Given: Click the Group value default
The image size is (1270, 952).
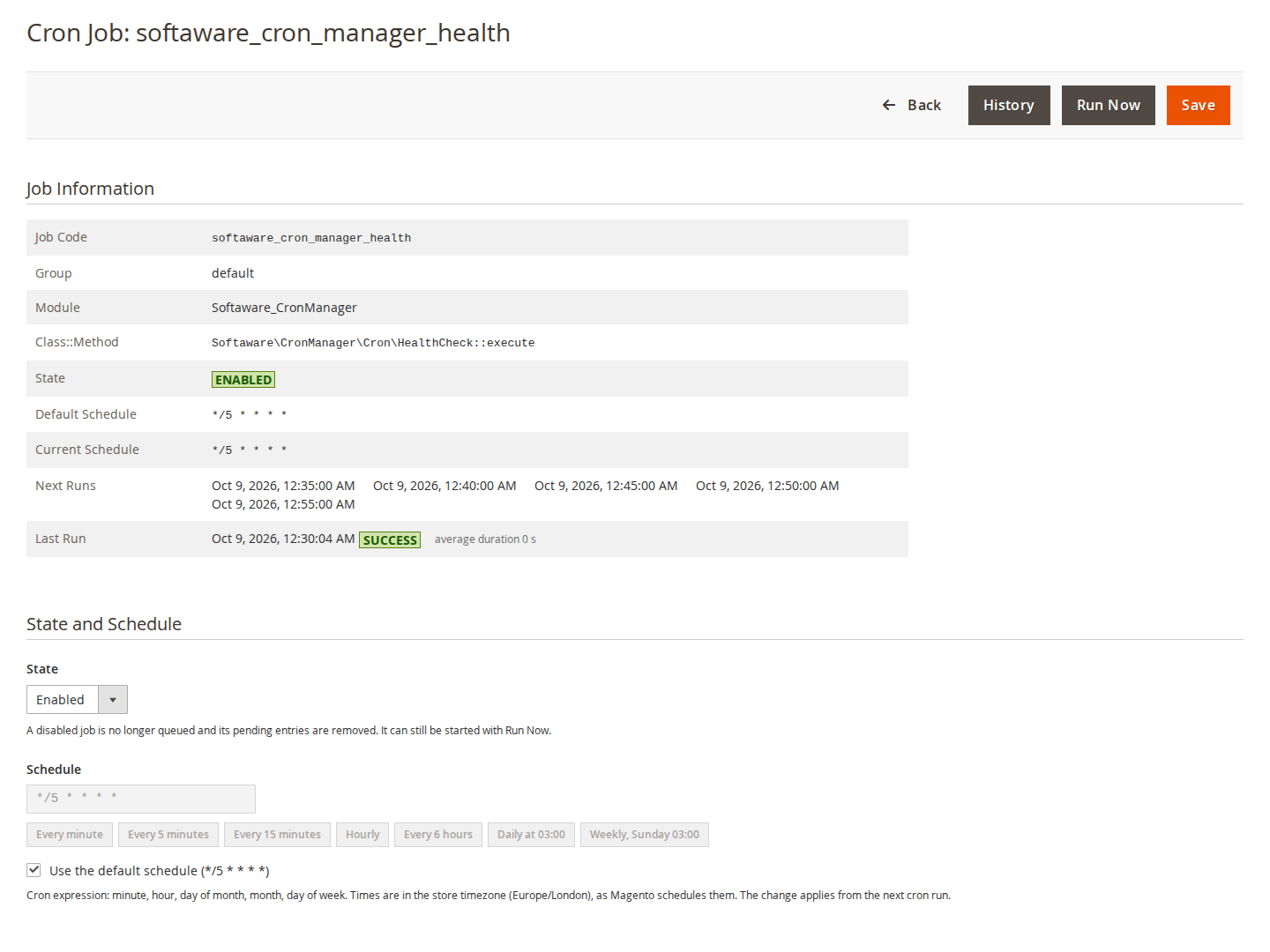Looking at the screenshot, I should tap(233, 273).
